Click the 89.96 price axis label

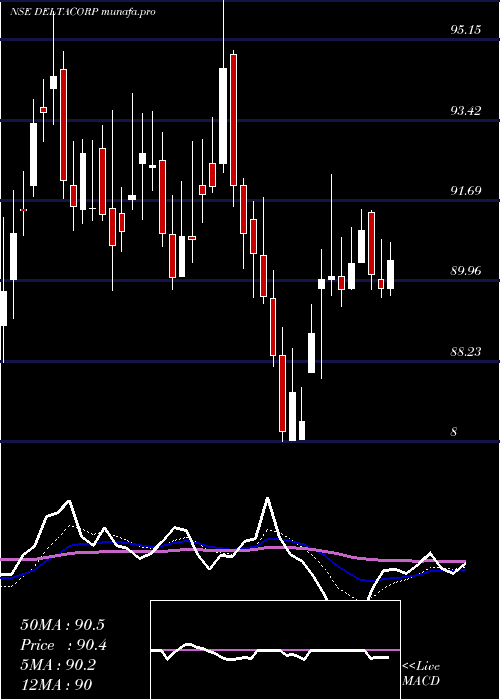tap(466, 271)
